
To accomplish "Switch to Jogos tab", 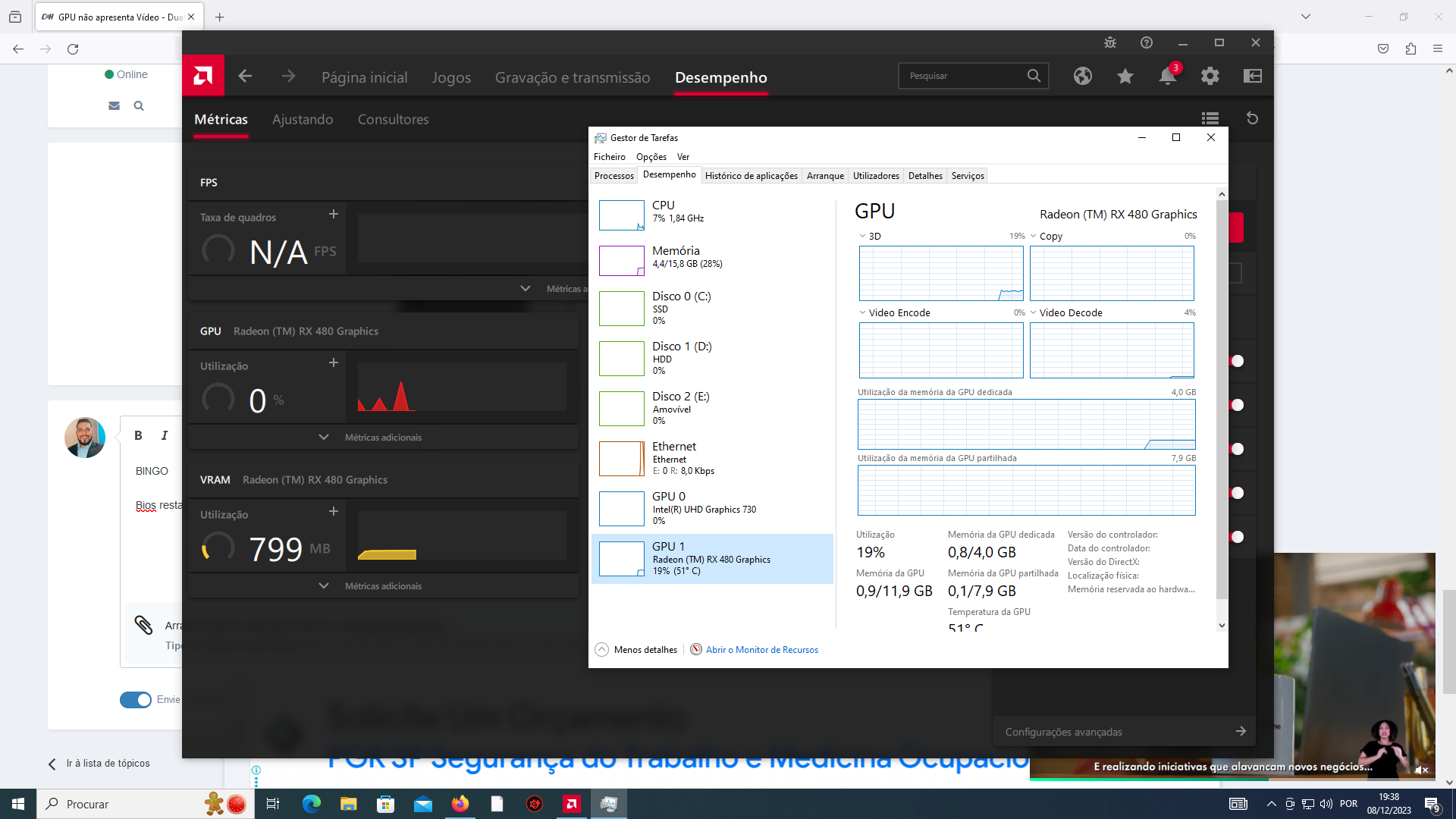I will (x=451, y=77).
